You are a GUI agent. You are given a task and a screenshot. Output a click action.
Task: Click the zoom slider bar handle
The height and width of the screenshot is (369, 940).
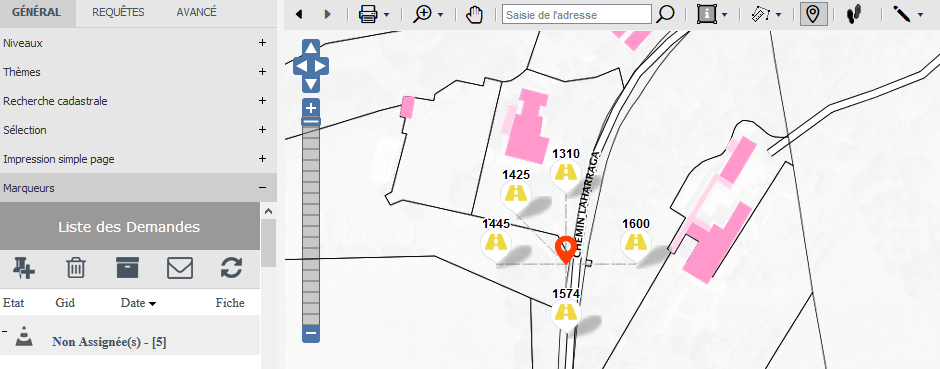[x=311, y=121]
